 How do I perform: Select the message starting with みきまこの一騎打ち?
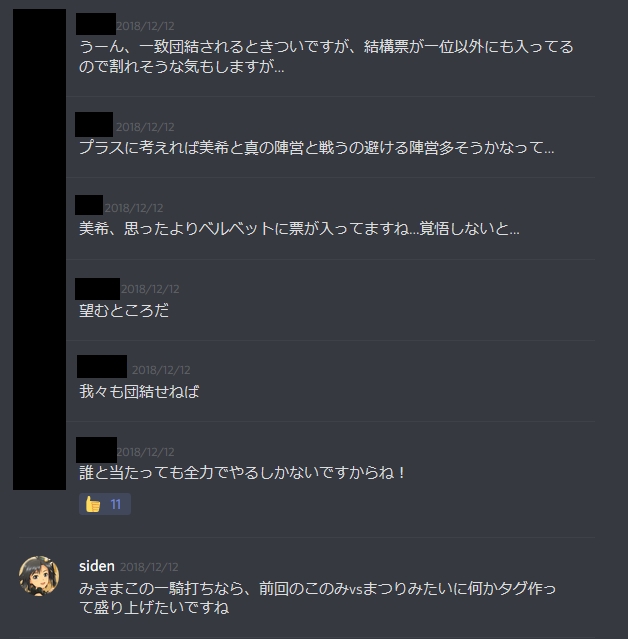point(317,598)
